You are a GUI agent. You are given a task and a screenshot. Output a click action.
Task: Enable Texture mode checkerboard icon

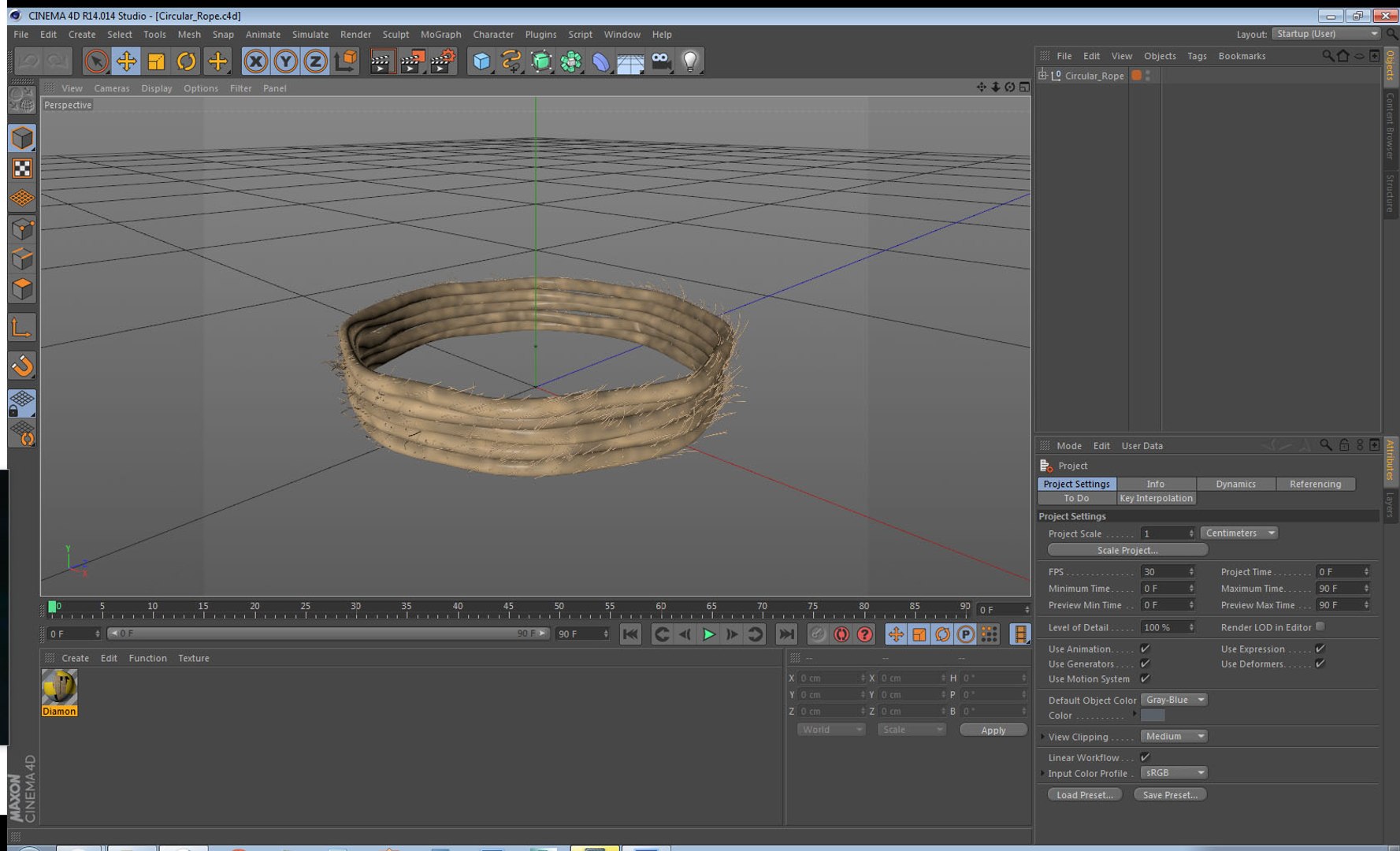point(22,169)
